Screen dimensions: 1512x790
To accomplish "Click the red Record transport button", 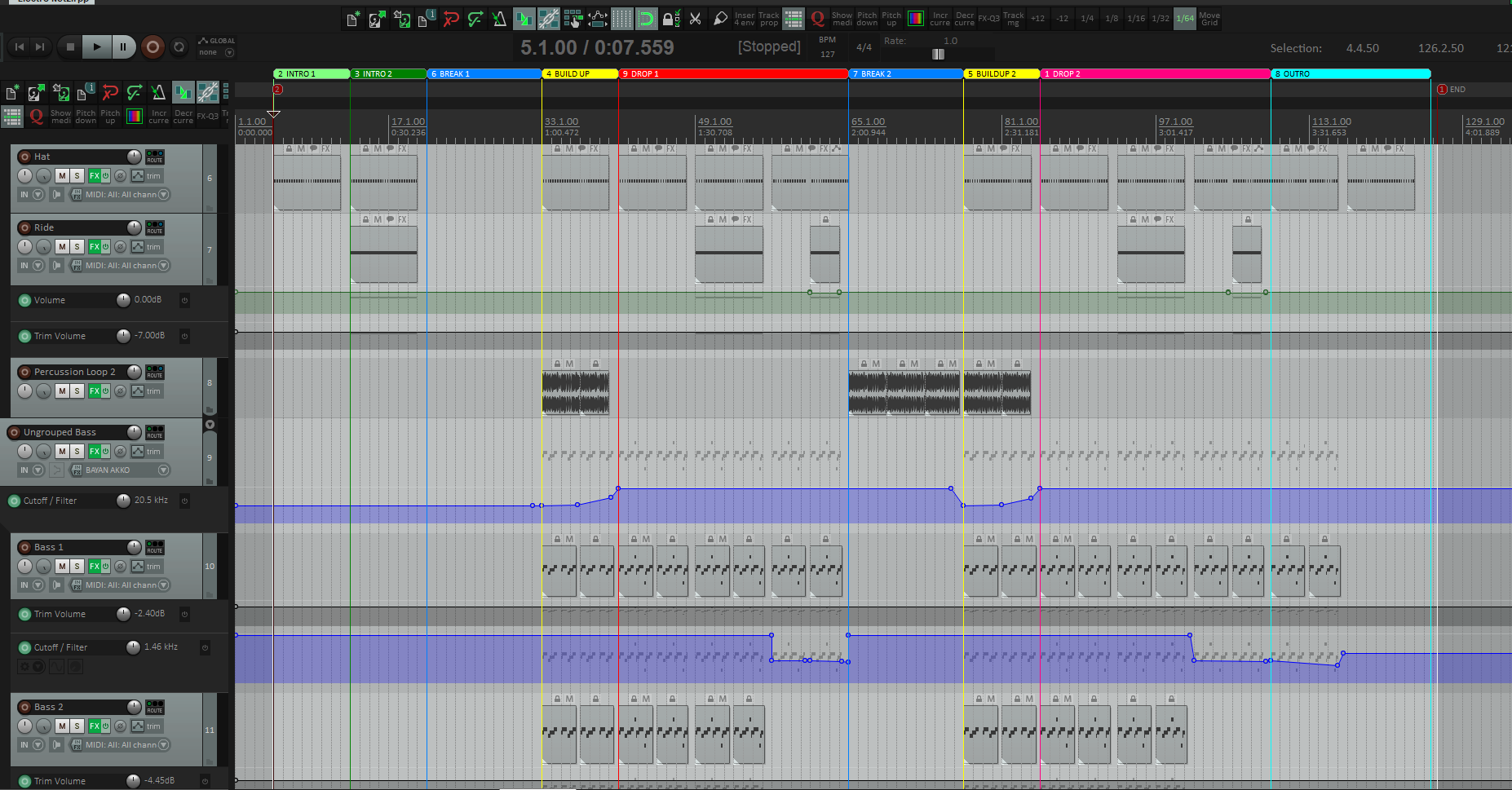I will [x=153, y=47].
